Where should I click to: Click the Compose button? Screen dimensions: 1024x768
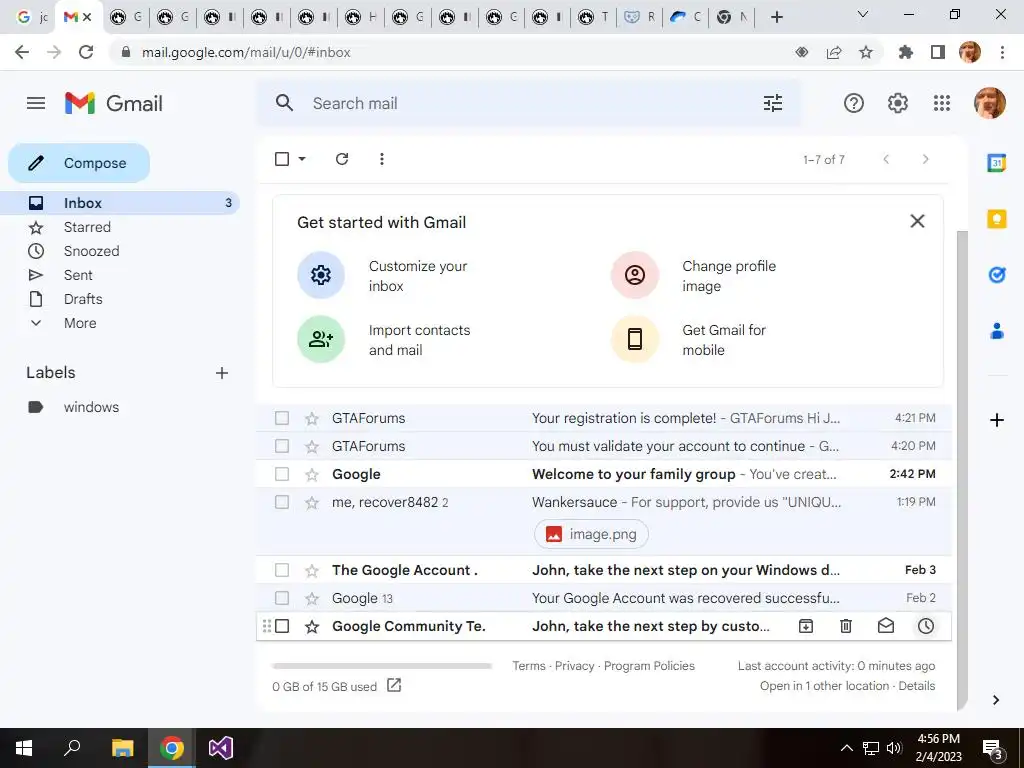tap(79, 163)
